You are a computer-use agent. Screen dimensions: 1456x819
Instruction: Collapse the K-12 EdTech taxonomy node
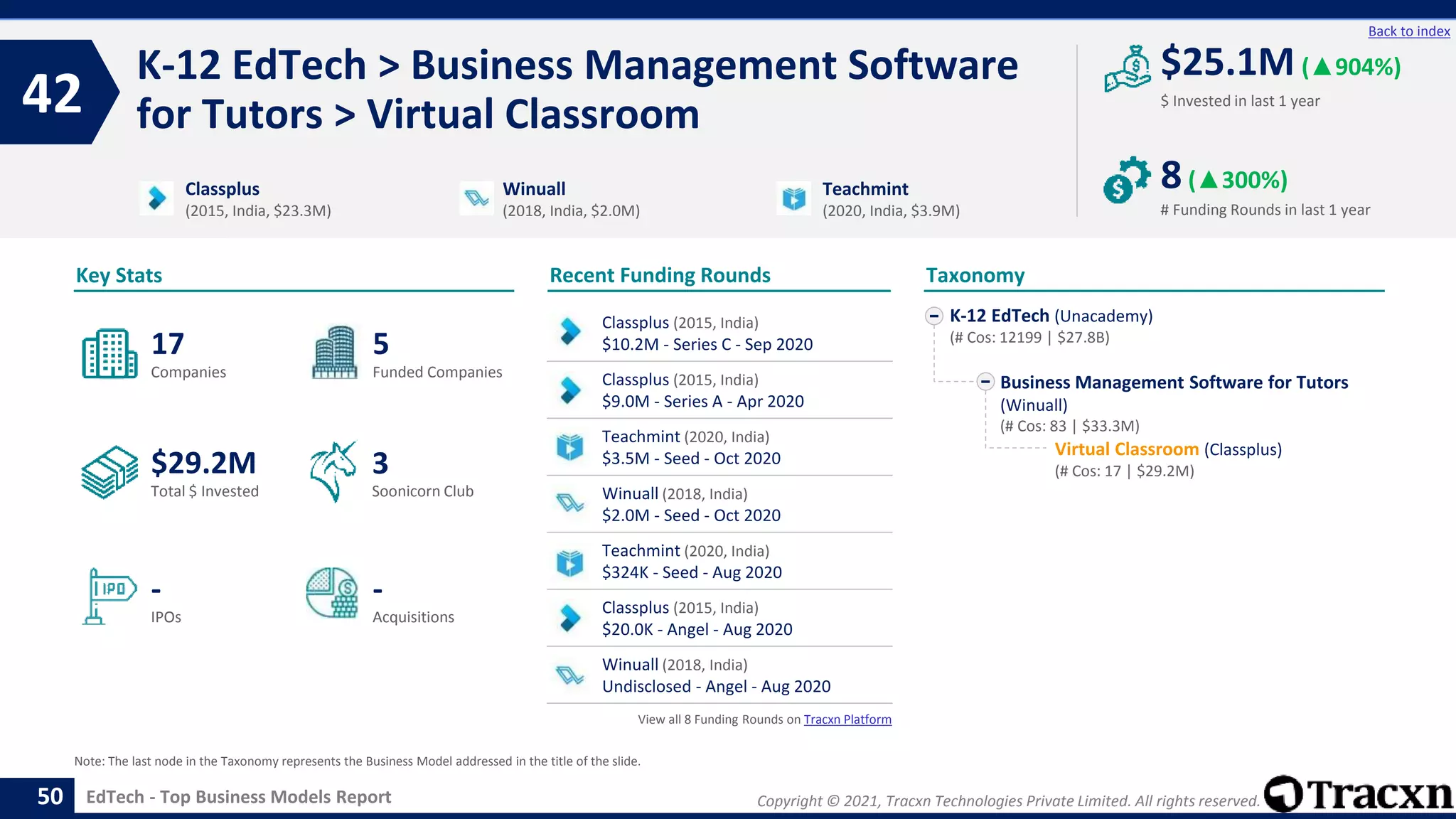tap(934, 316)
